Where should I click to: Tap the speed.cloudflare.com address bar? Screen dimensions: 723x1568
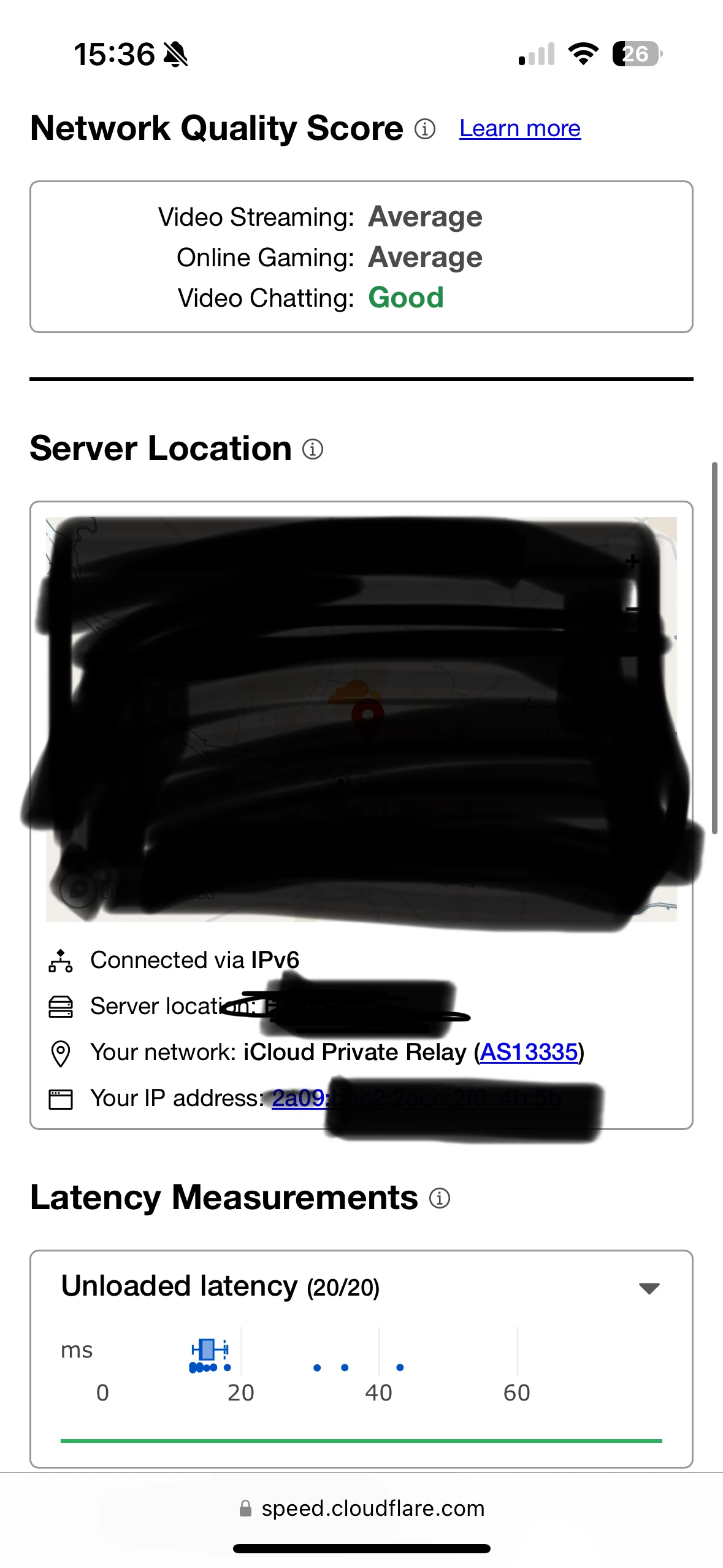(x=362, y=1508)
